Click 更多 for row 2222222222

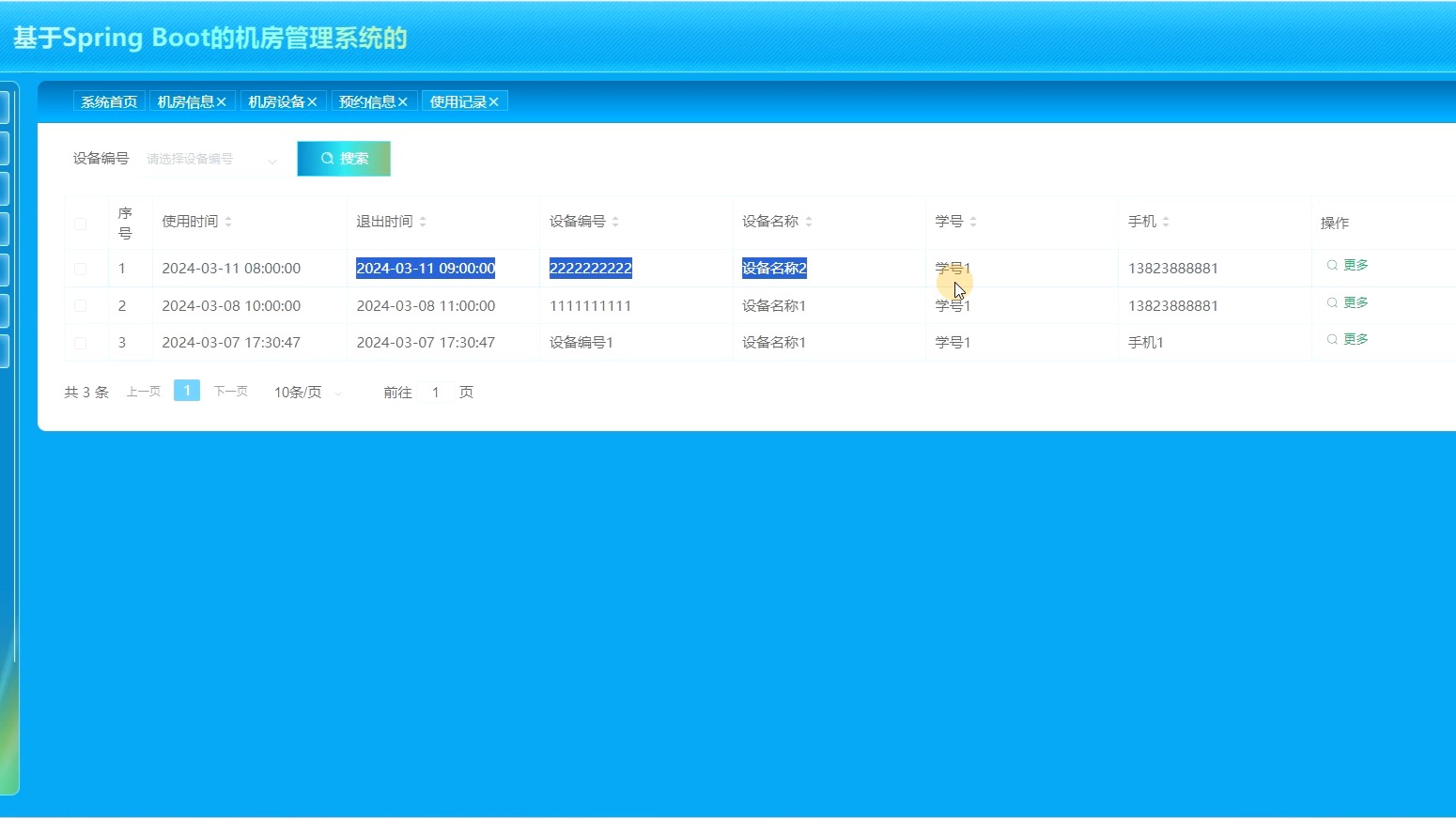1347,265
